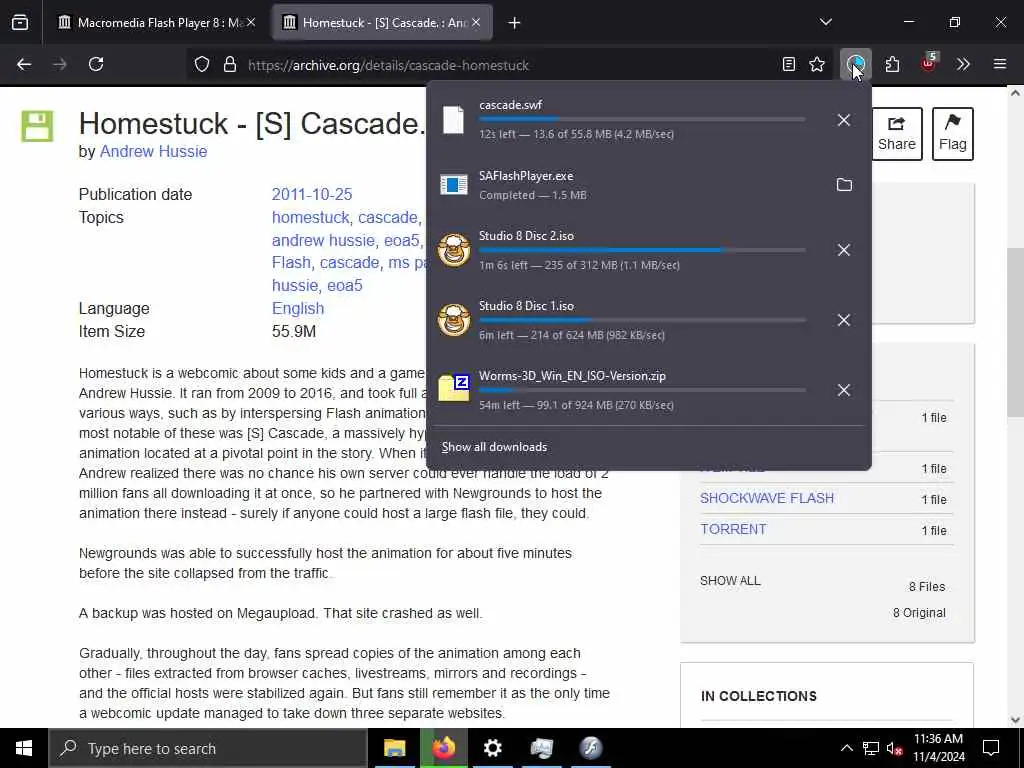The height and width of the screenshot is (768, 1024).
Task: Share this archive item
Action: coord(897,133)
